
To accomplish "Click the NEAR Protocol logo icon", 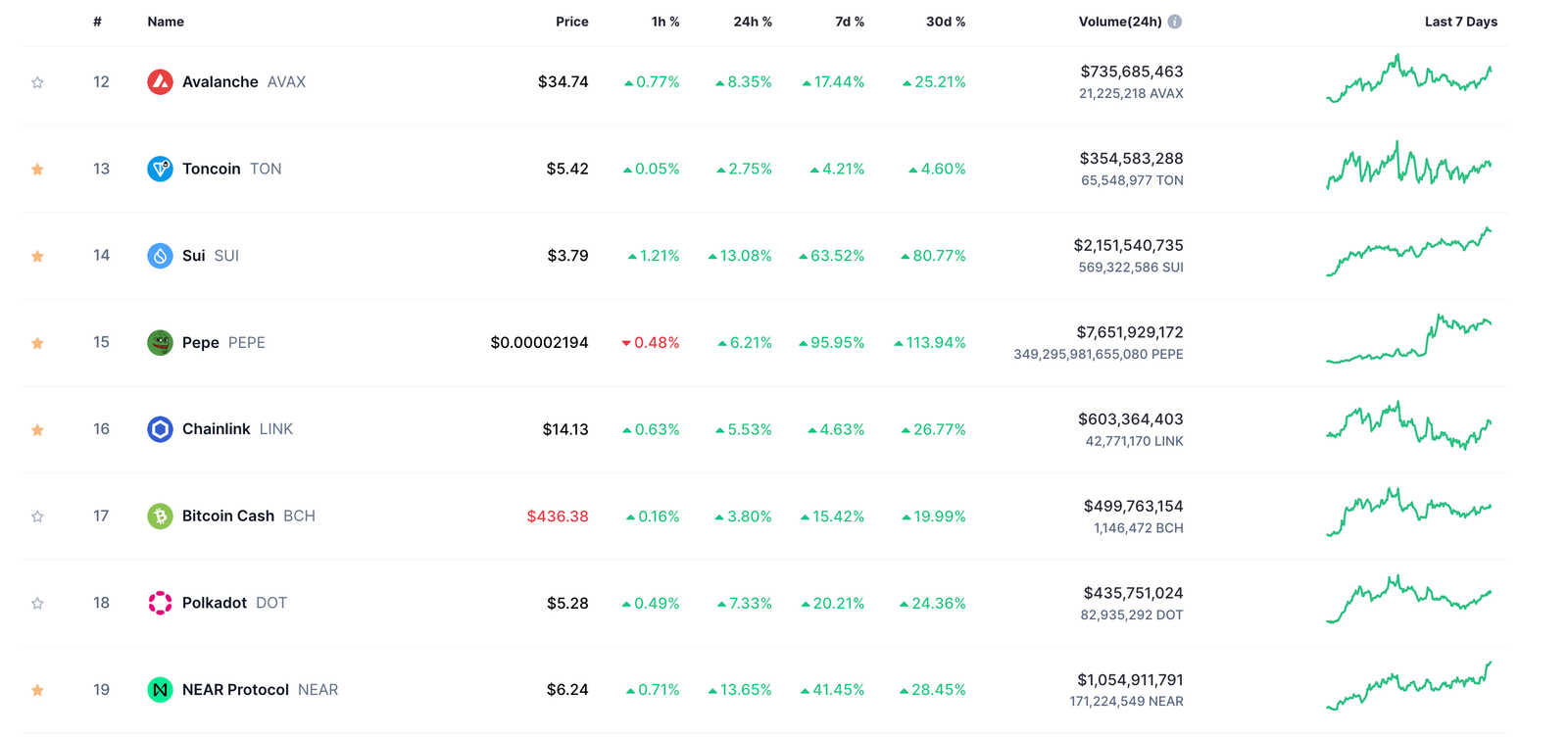I will (x=160, y=690).
